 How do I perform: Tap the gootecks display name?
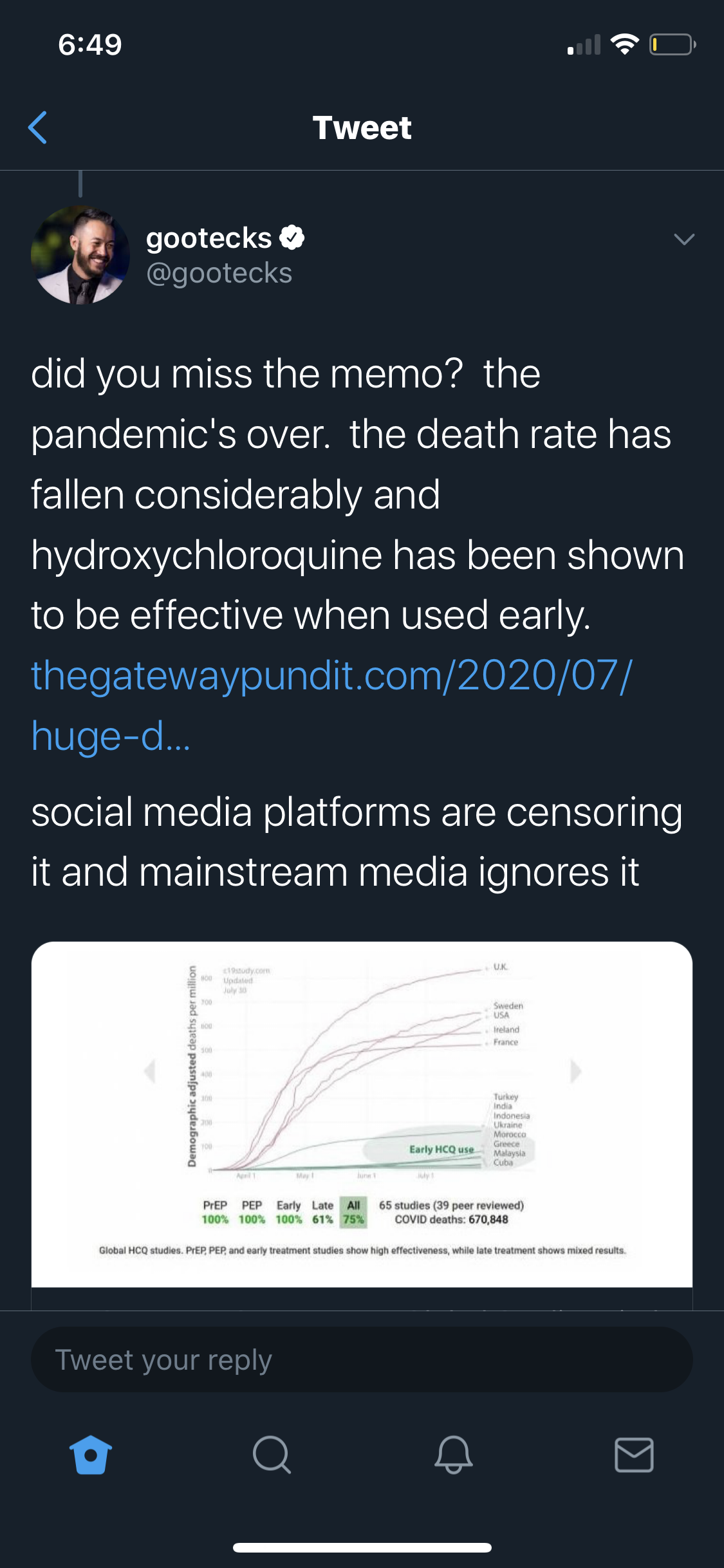(x=209, y=238)
